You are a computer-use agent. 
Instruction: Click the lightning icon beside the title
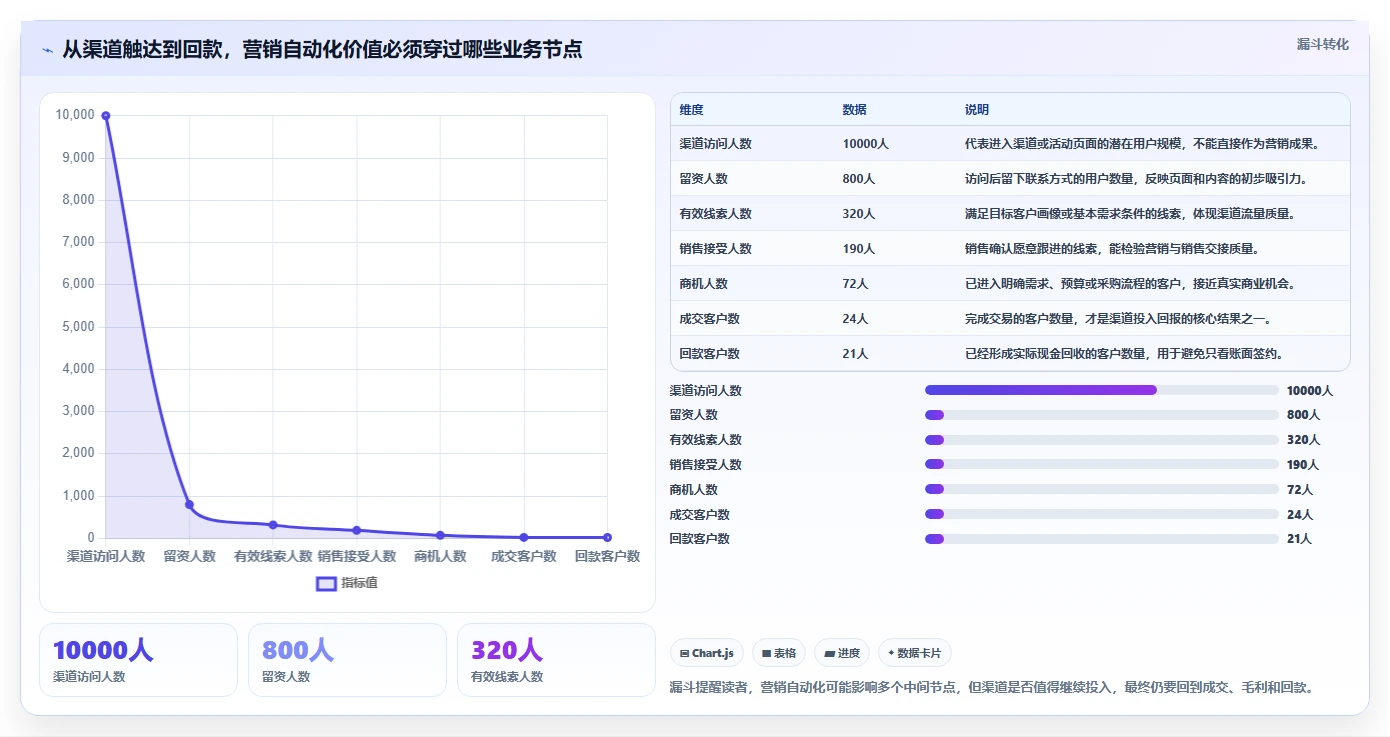pyautogui.click(x=48, y=50)
